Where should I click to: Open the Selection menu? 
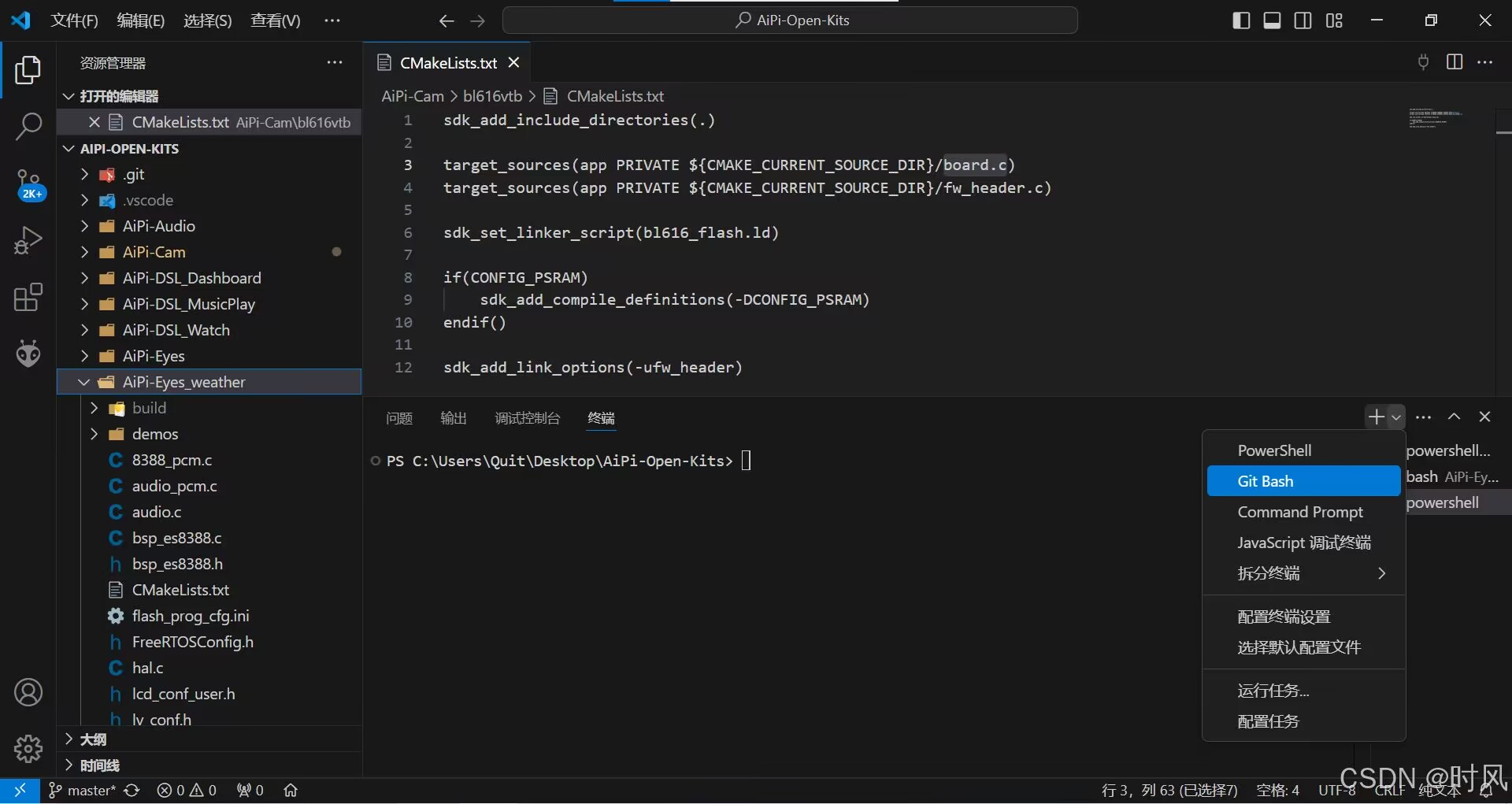pos(208,20)
